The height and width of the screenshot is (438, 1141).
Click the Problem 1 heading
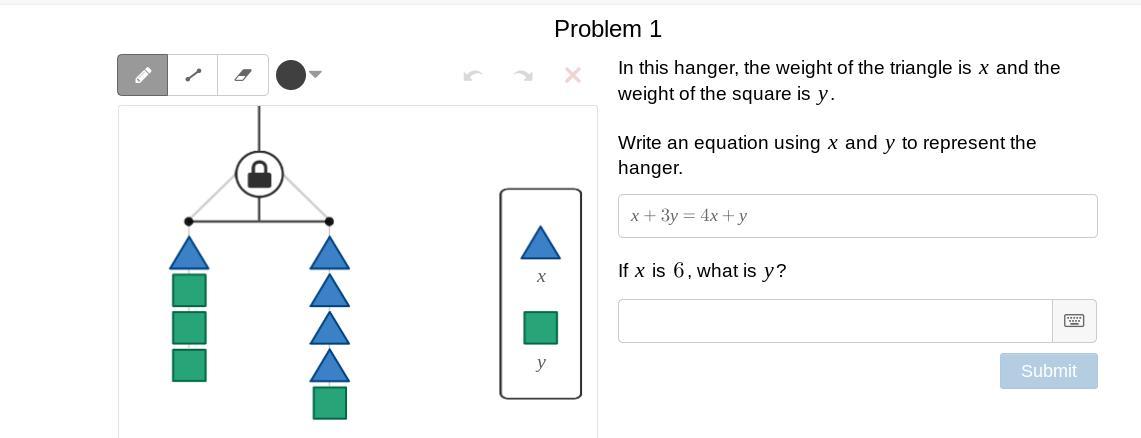click(608, 29)
